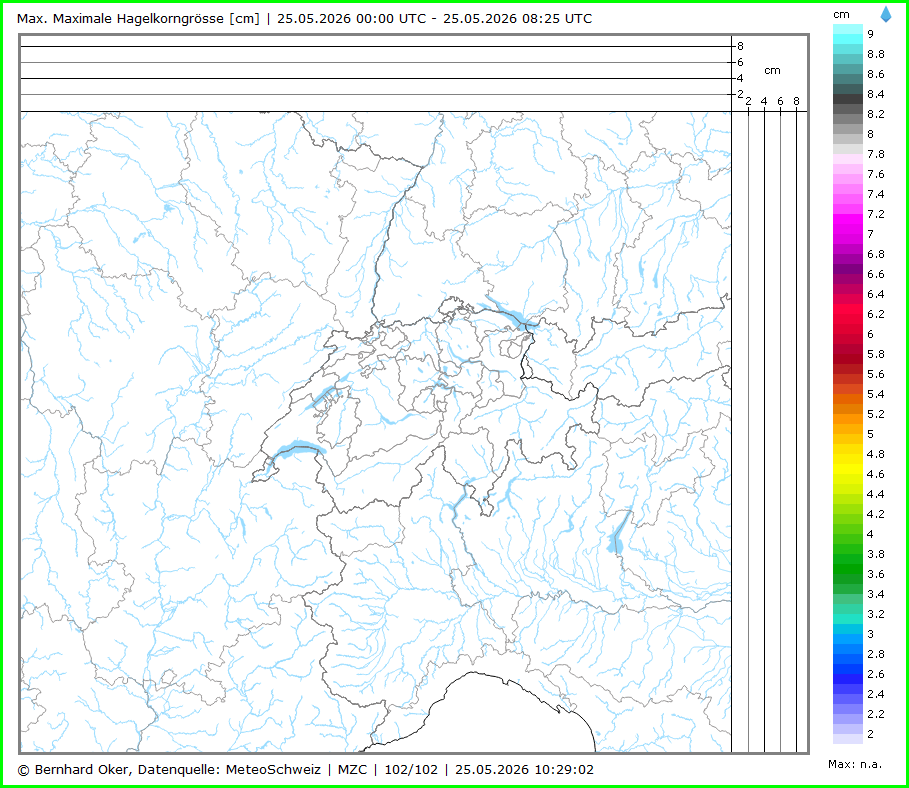Select Lake Garda on the map
909x788 pixels.
617,536
